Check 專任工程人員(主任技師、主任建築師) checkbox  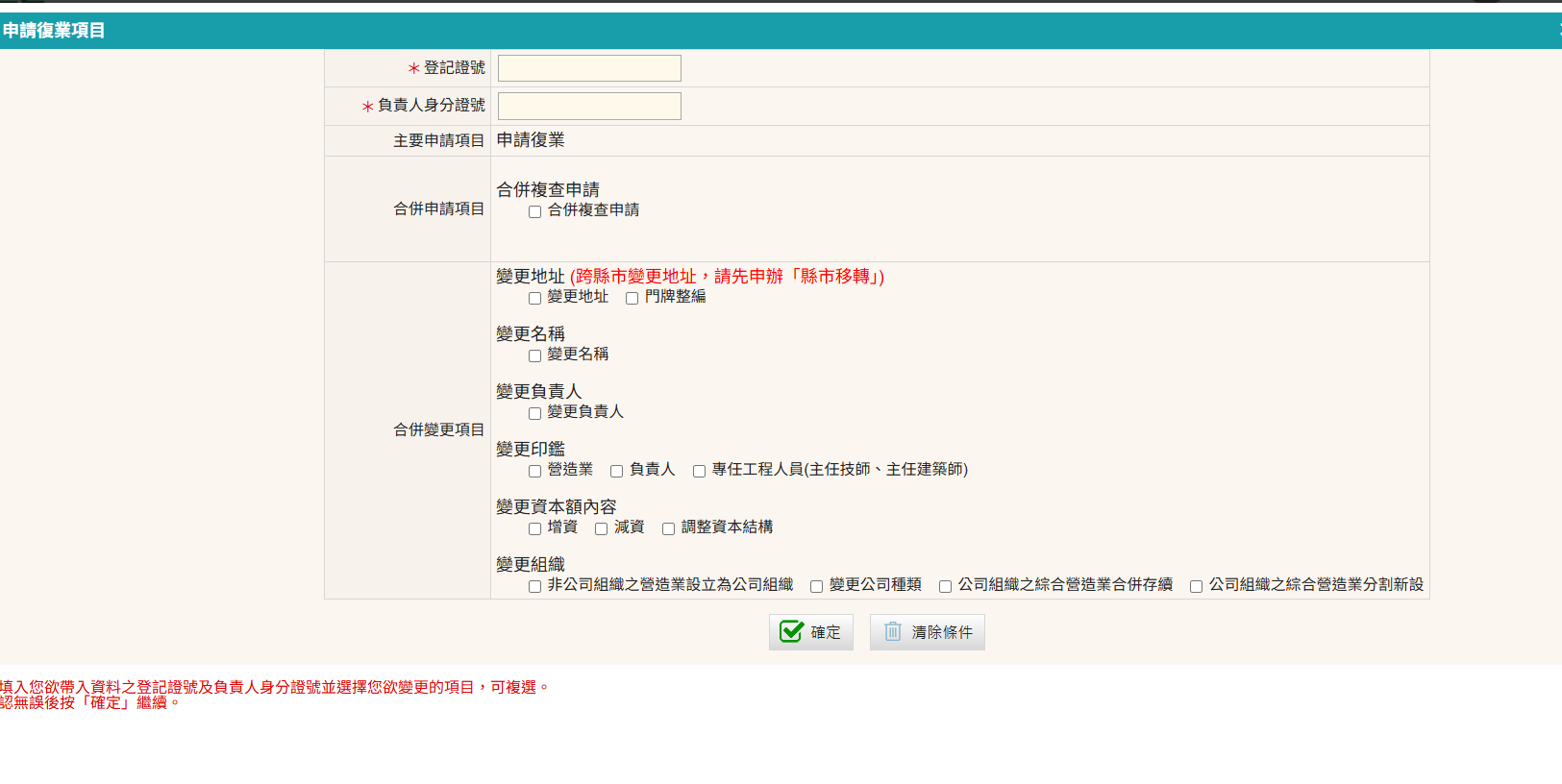coord(699,472)
